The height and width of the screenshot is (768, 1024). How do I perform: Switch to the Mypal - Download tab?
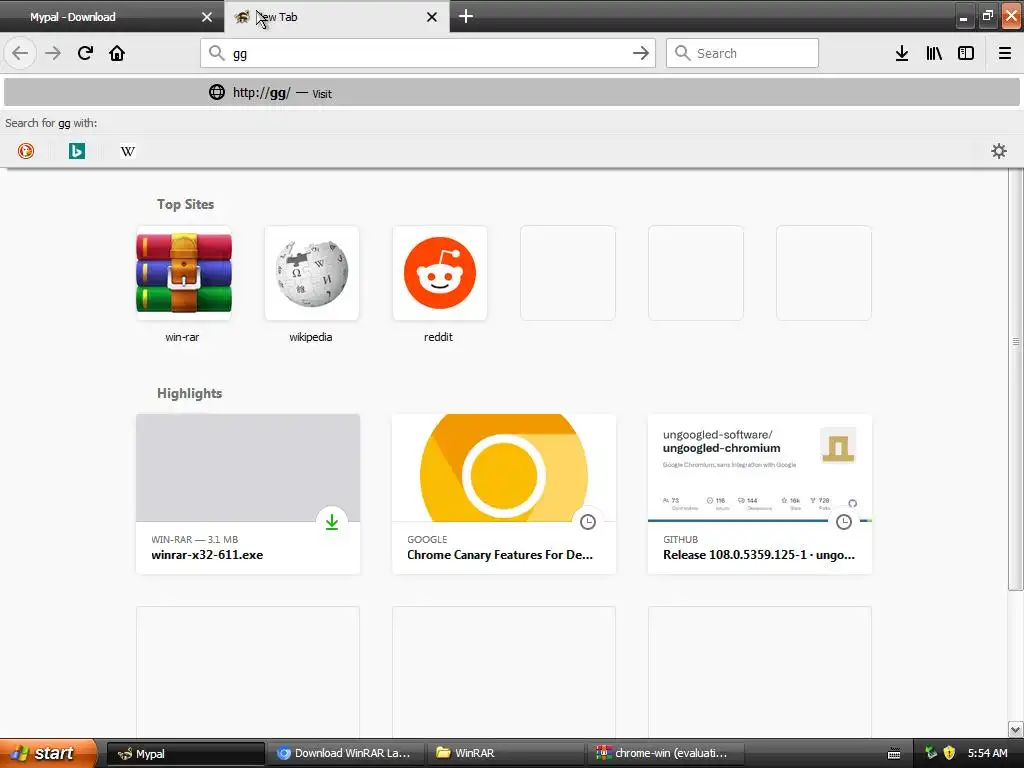[112, 16]
